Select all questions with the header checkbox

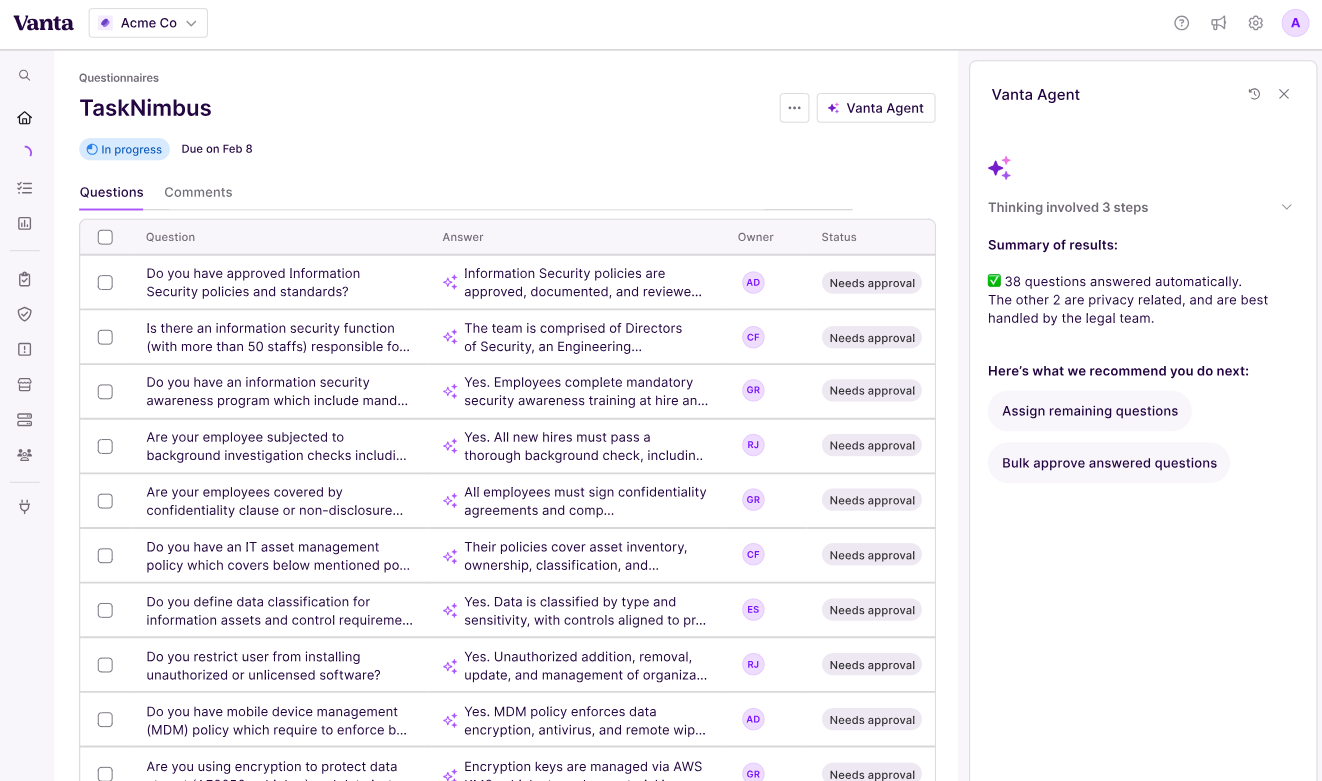pos(105,237)
